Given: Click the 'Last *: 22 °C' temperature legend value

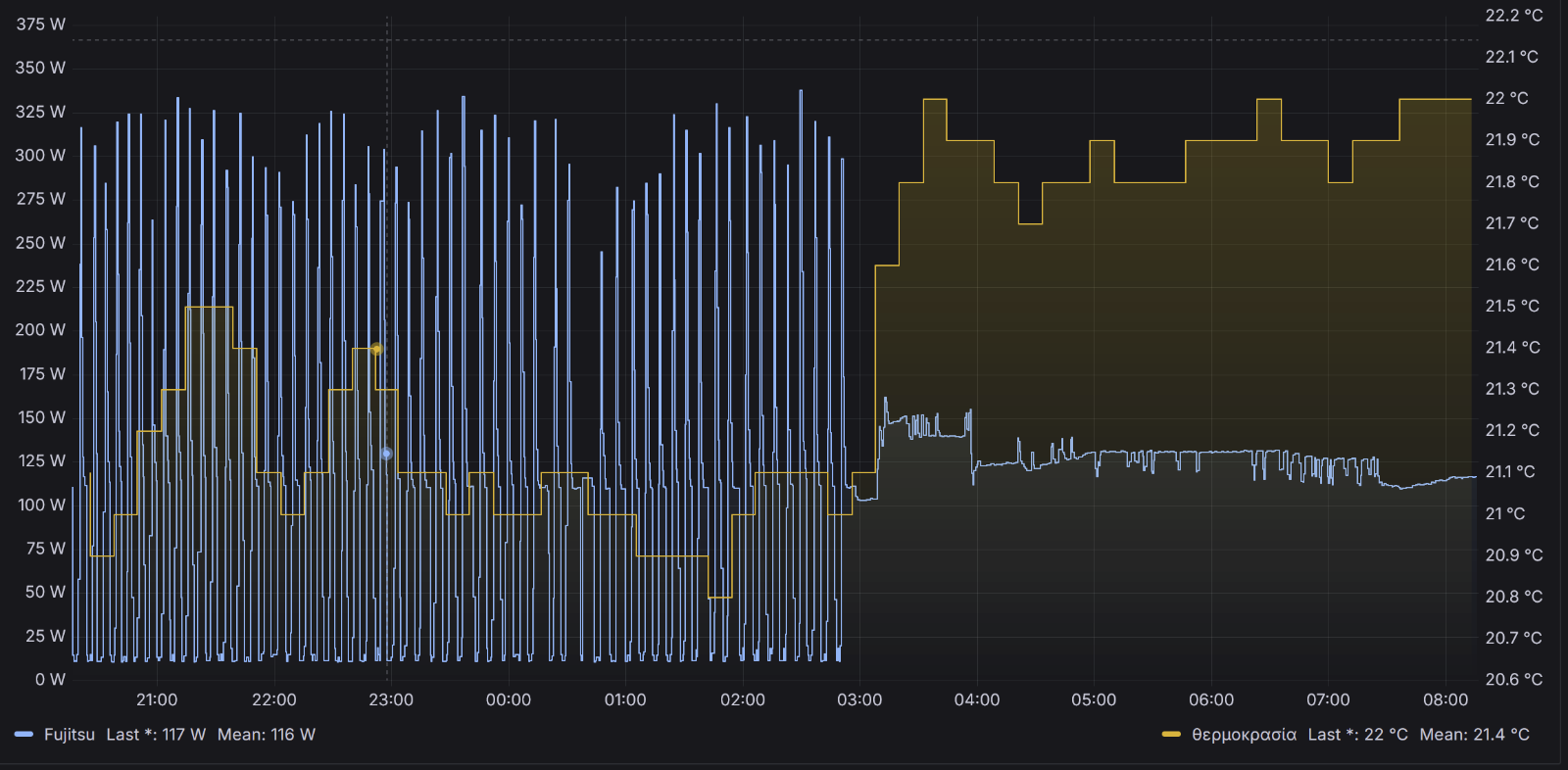Looking at the screenshot, I should (1357, 735).
